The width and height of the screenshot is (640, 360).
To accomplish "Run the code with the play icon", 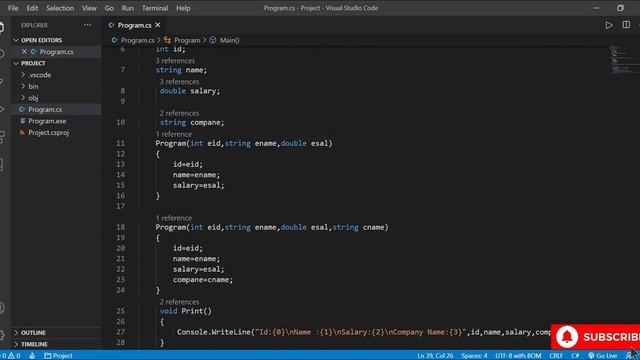I will tap(609, 25).
